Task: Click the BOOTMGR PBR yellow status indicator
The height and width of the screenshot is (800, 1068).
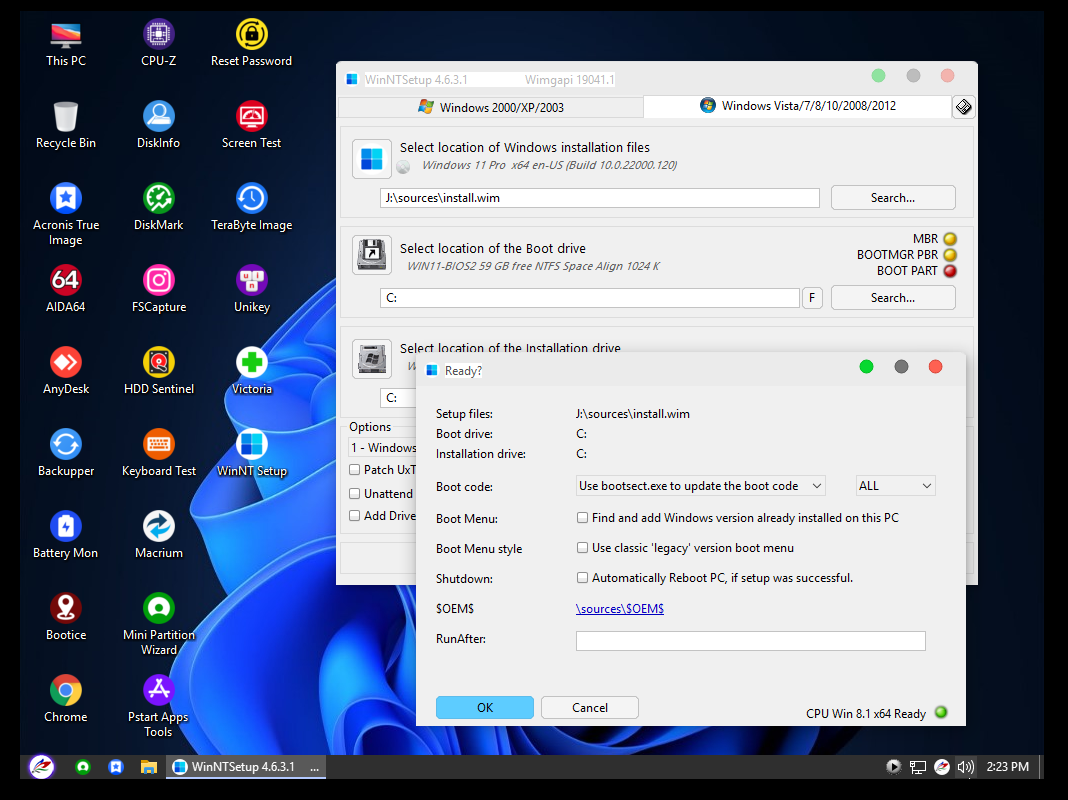Action: click(x=950, y=255)
